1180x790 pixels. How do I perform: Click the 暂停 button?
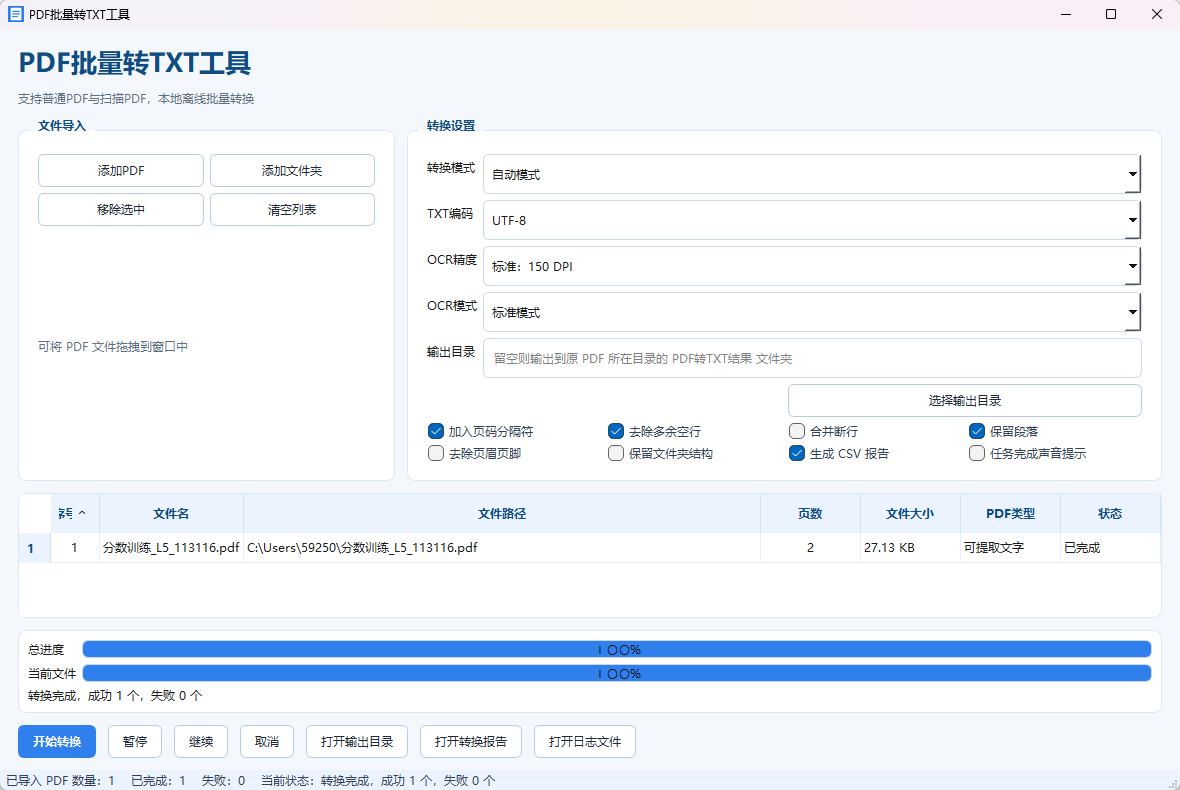(135, 742)
